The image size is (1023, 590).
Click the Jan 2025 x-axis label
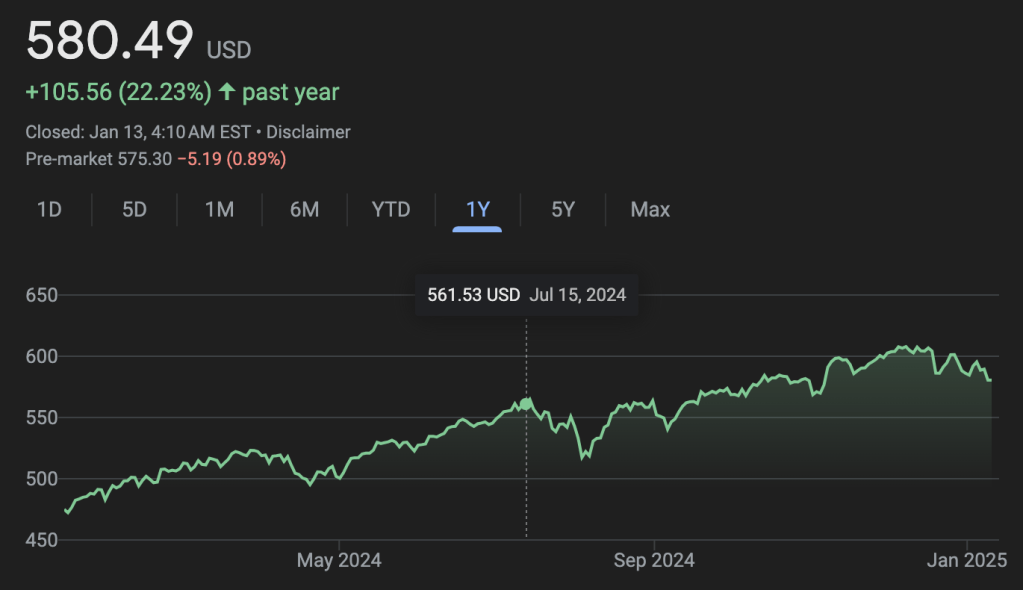[x=967, y=560]
